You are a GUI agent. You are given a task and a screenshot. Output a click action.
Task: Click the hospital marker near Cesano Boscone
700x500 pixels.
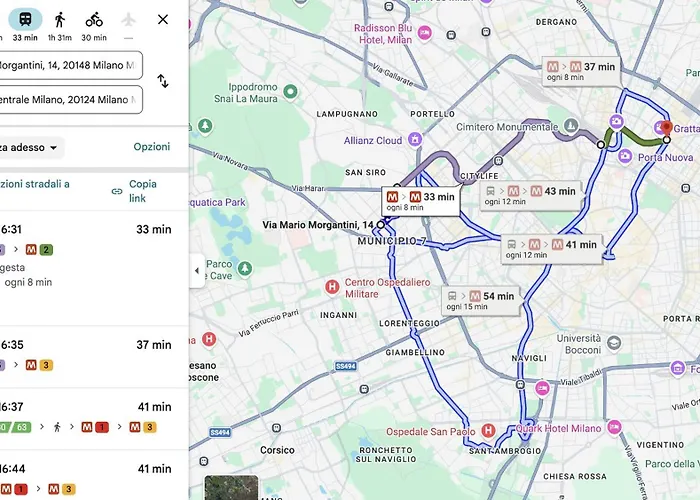[208, 340]
